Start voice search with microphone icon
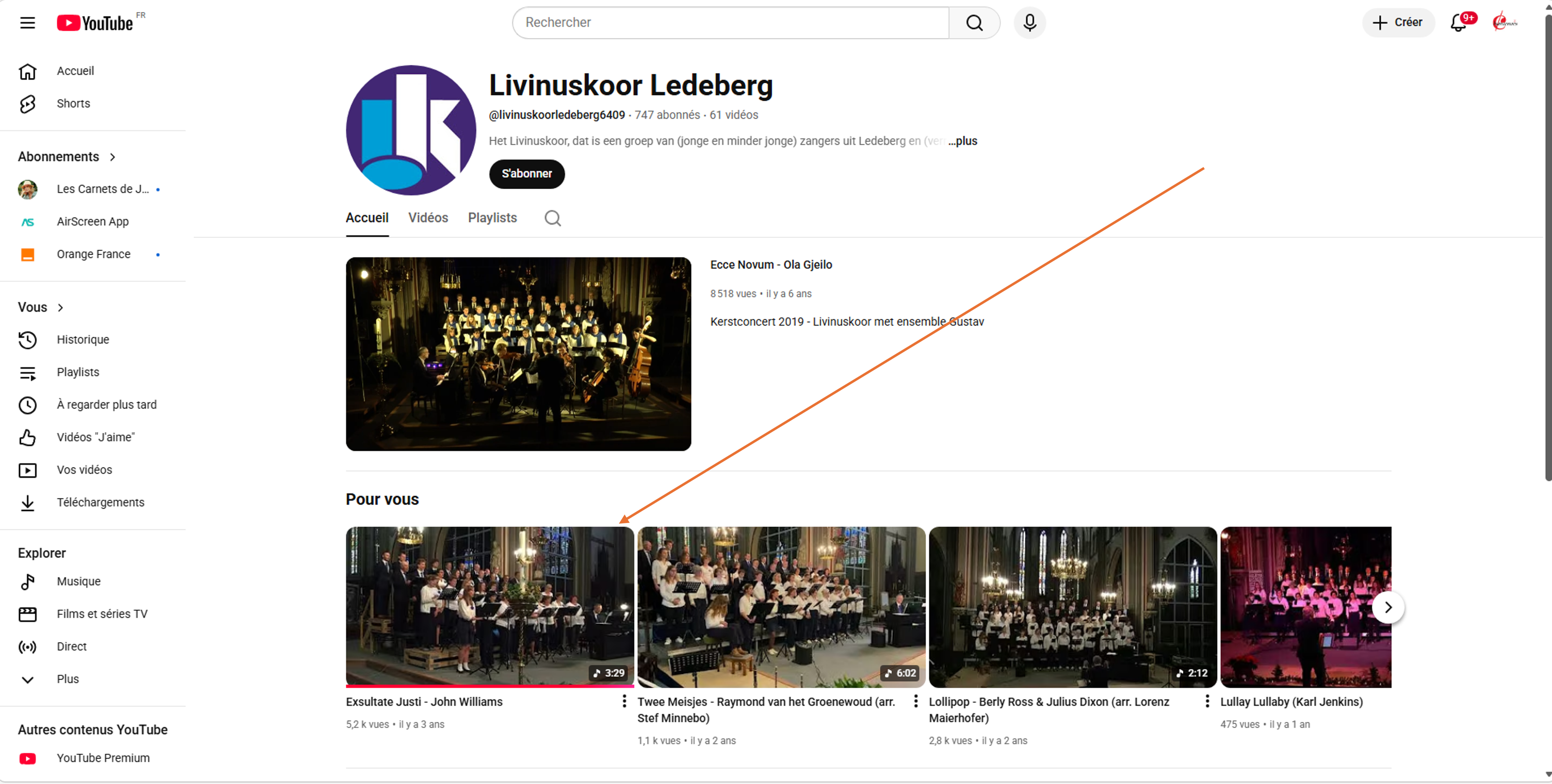 tap(1030, 23)
